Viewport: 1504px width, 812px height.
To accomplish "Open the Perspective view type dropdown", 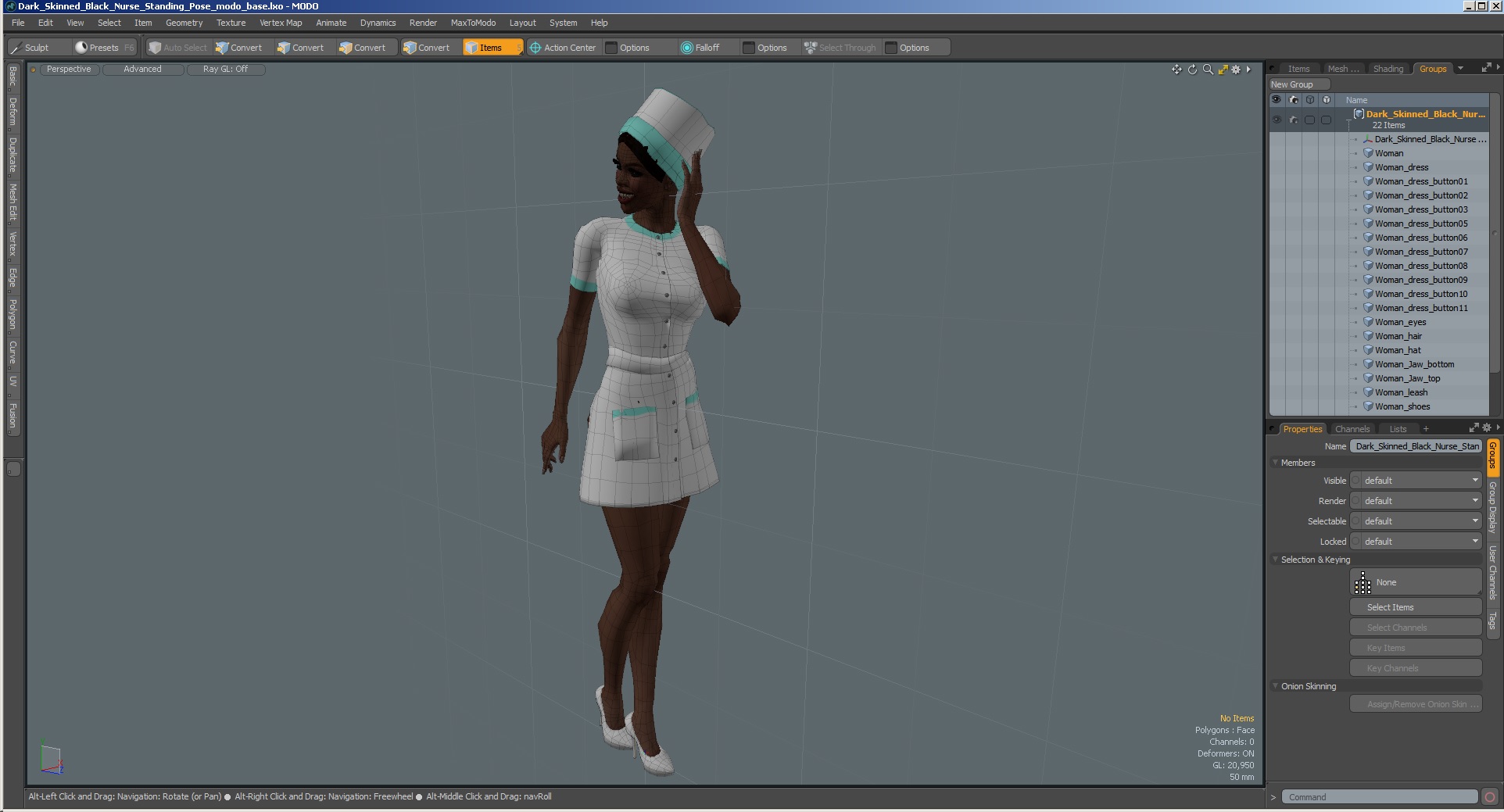I will click(x=69, y=70).
